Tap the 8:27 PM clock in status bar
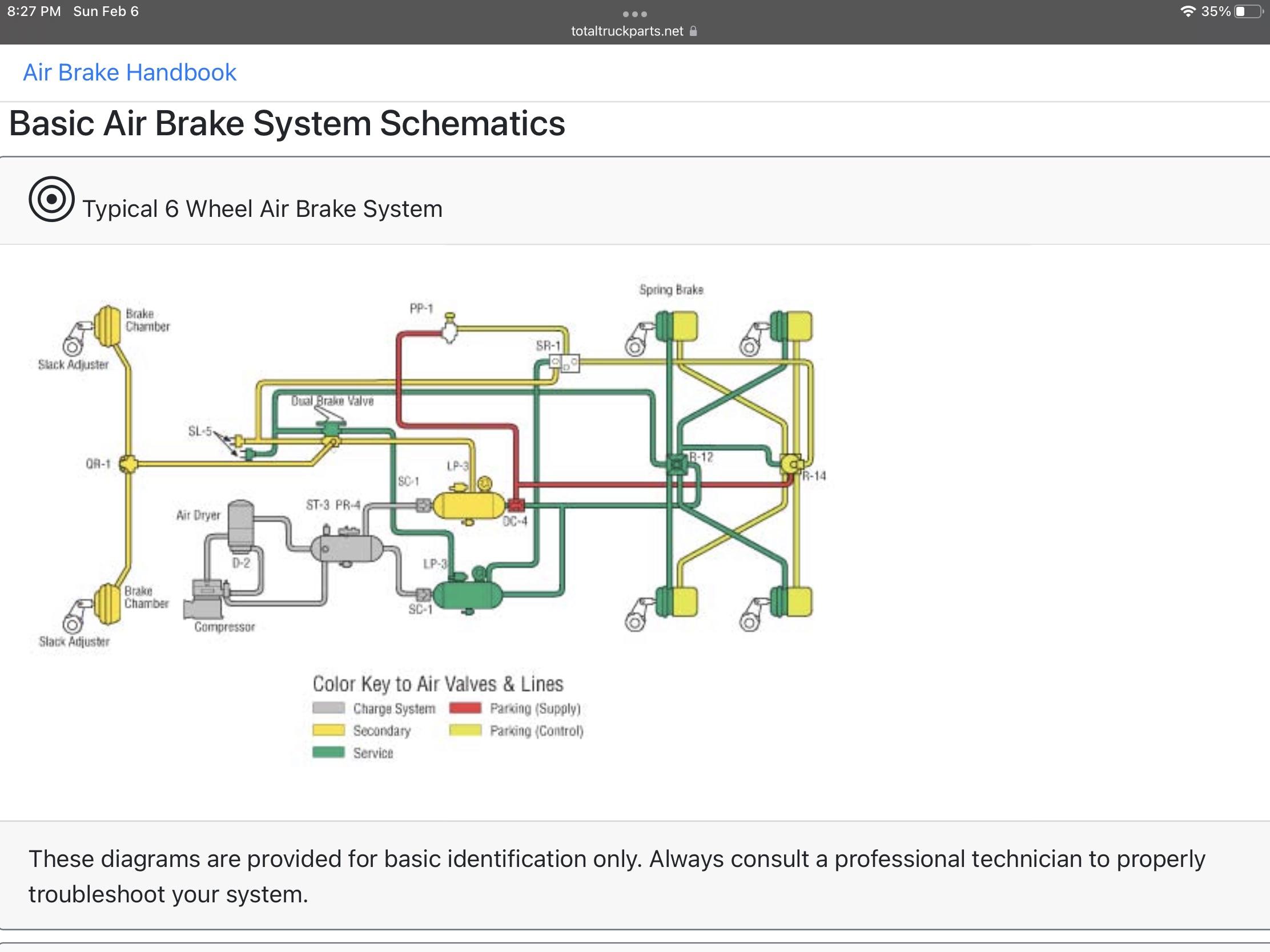 tap(34, 11)
